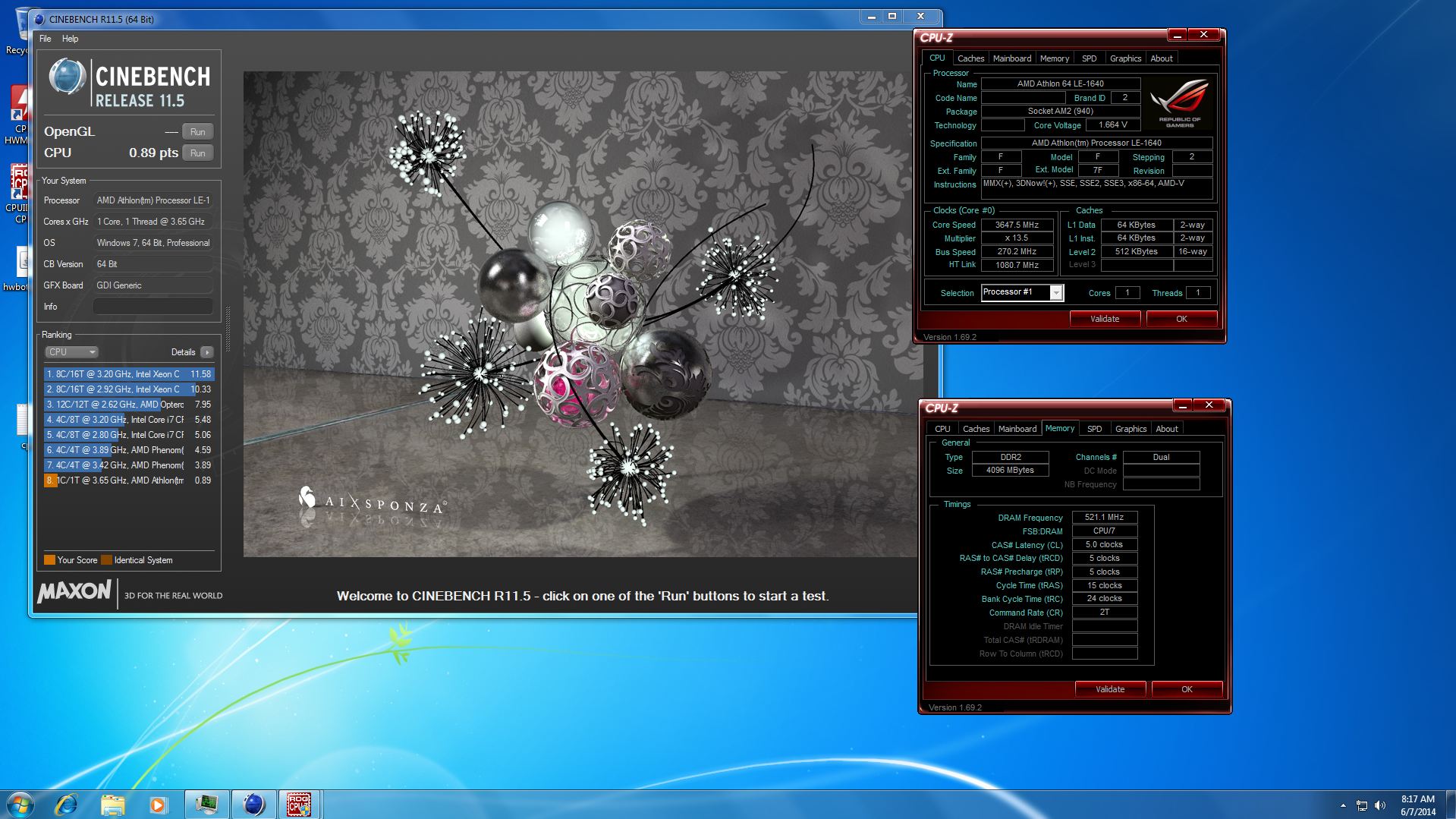Click Validate in bottom CPU-Z Memory window
The height and width of the screenshot is (819, 1456).
point(1110,689)
